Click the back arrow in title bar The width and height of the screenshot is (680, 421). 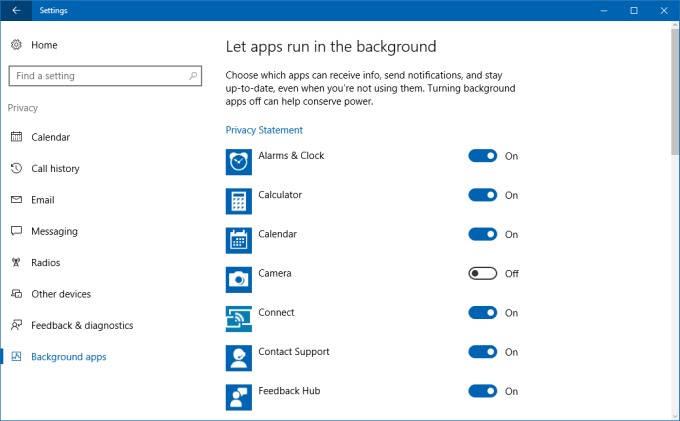click(16, 10)
